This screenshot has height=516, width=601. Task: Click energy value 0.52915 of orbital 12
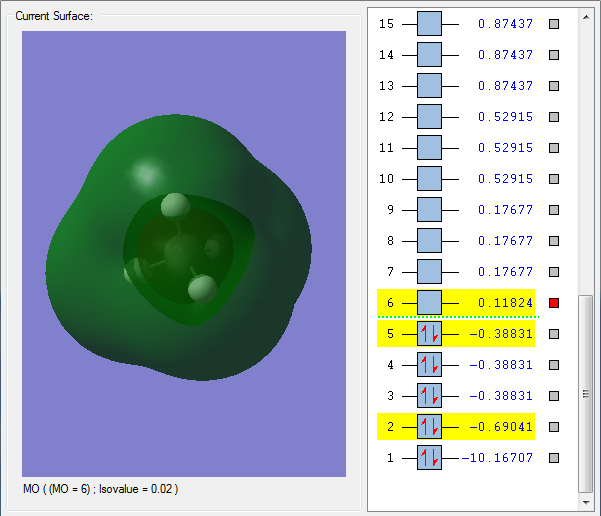click(x=506, y=117)
